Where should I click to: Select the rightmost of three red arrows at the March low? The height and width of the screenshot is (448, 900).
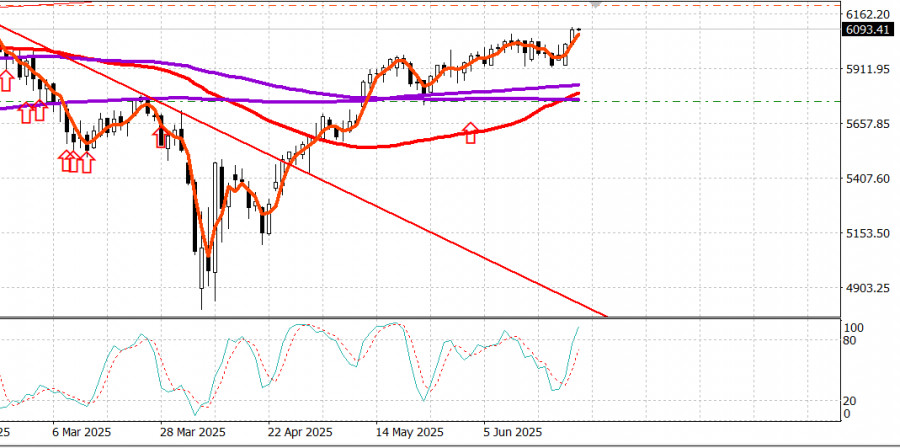(x=86, y=161)
